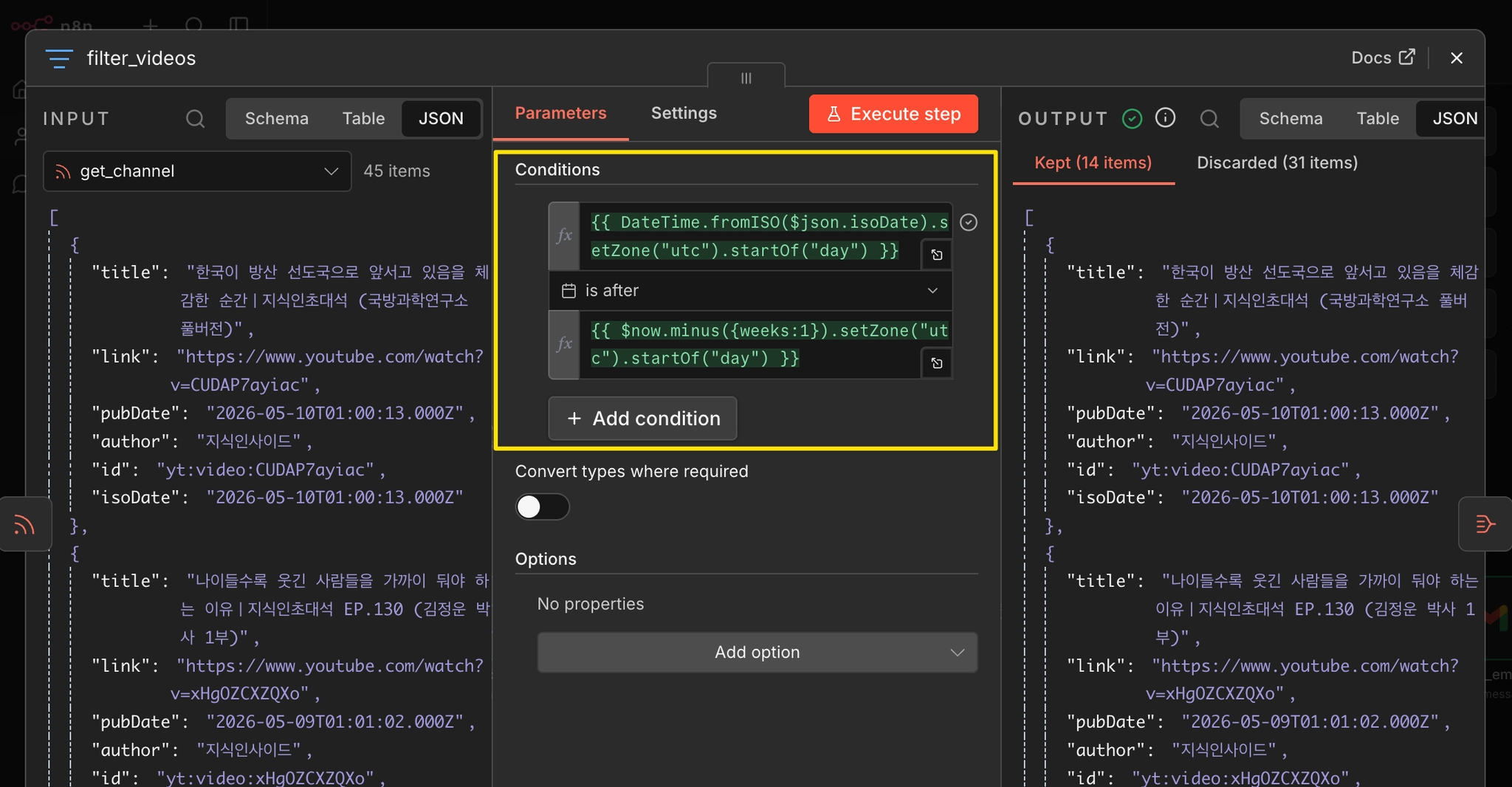Click the background sidebar panel icon
1512x787 pixels.
238,25
